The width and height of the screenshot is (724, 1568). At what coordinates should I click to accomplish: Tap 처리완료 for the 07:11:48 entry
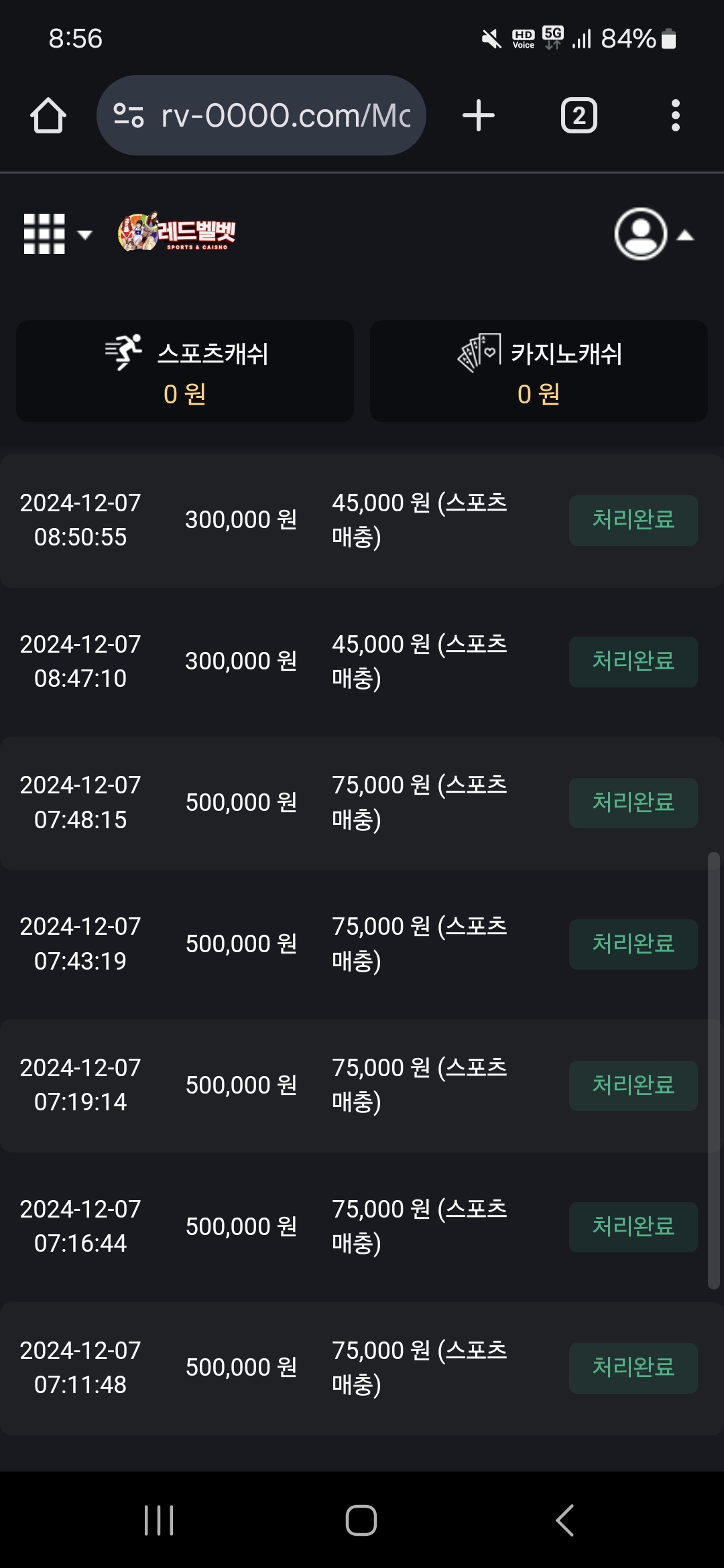(x=633, y=1368)
